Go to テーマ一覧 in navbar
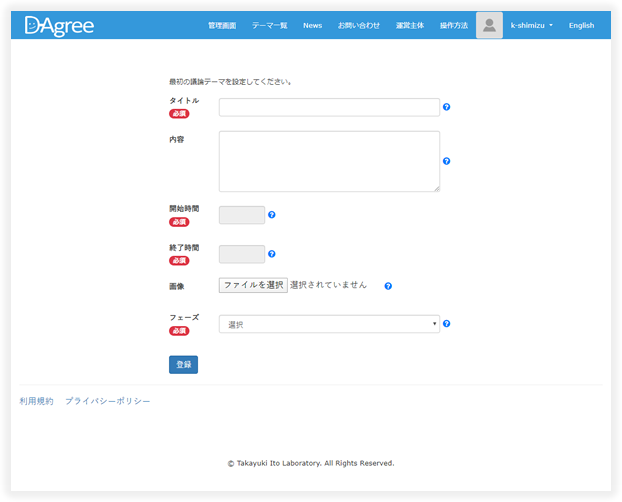Viewport: 622px width, 502px height. [269, 25]
